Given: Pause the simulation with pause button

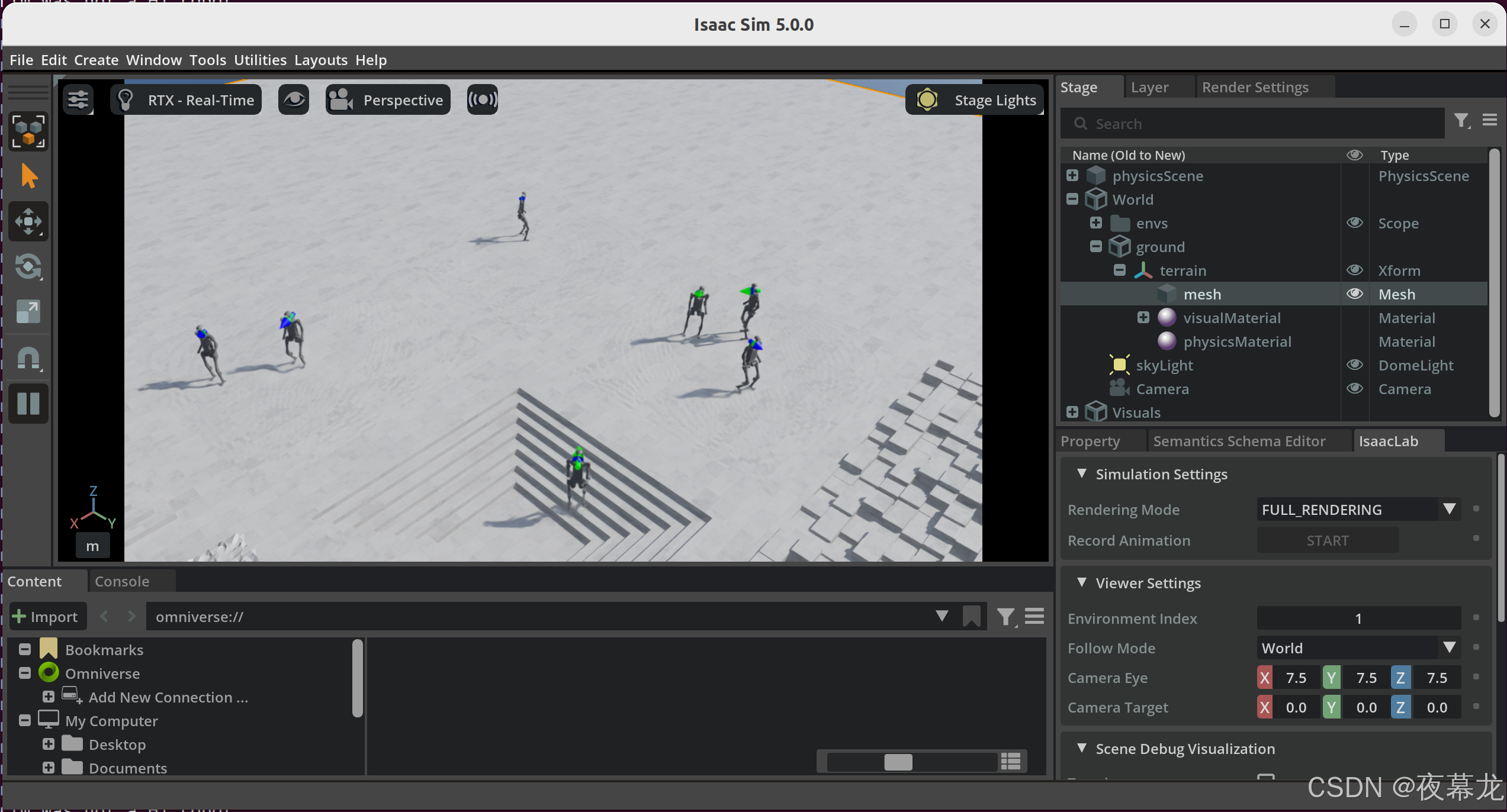Looking at the screenshot, I should (28, 404).
